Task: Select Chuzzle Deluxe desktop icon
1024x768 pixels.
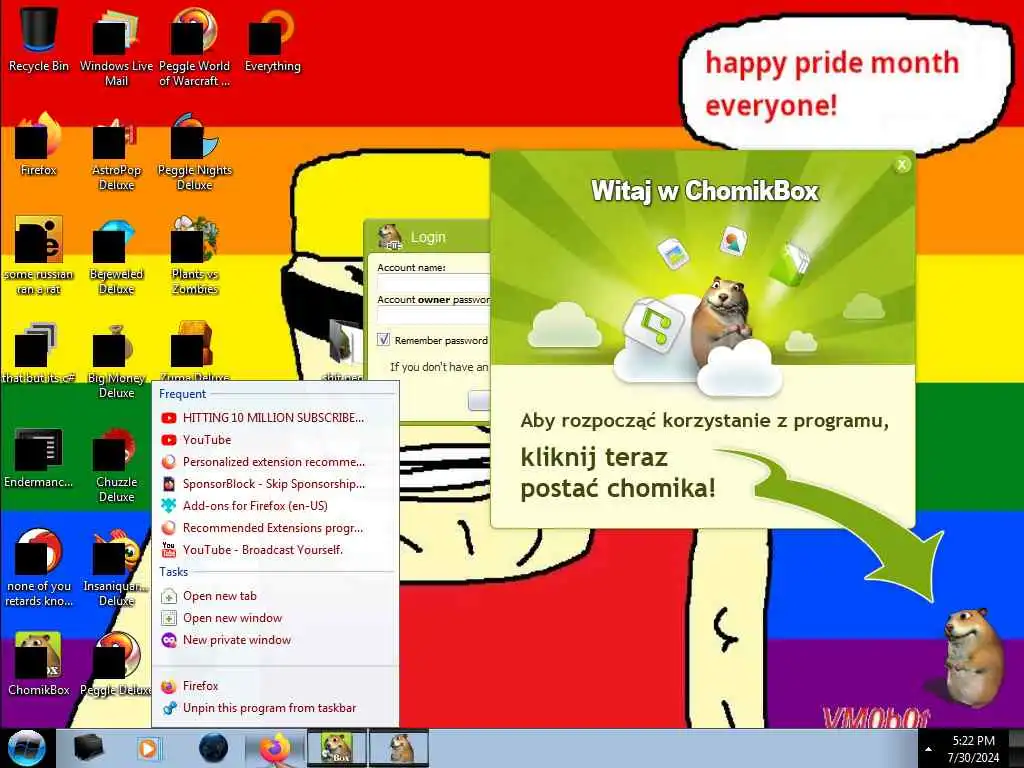Action: 116,464
